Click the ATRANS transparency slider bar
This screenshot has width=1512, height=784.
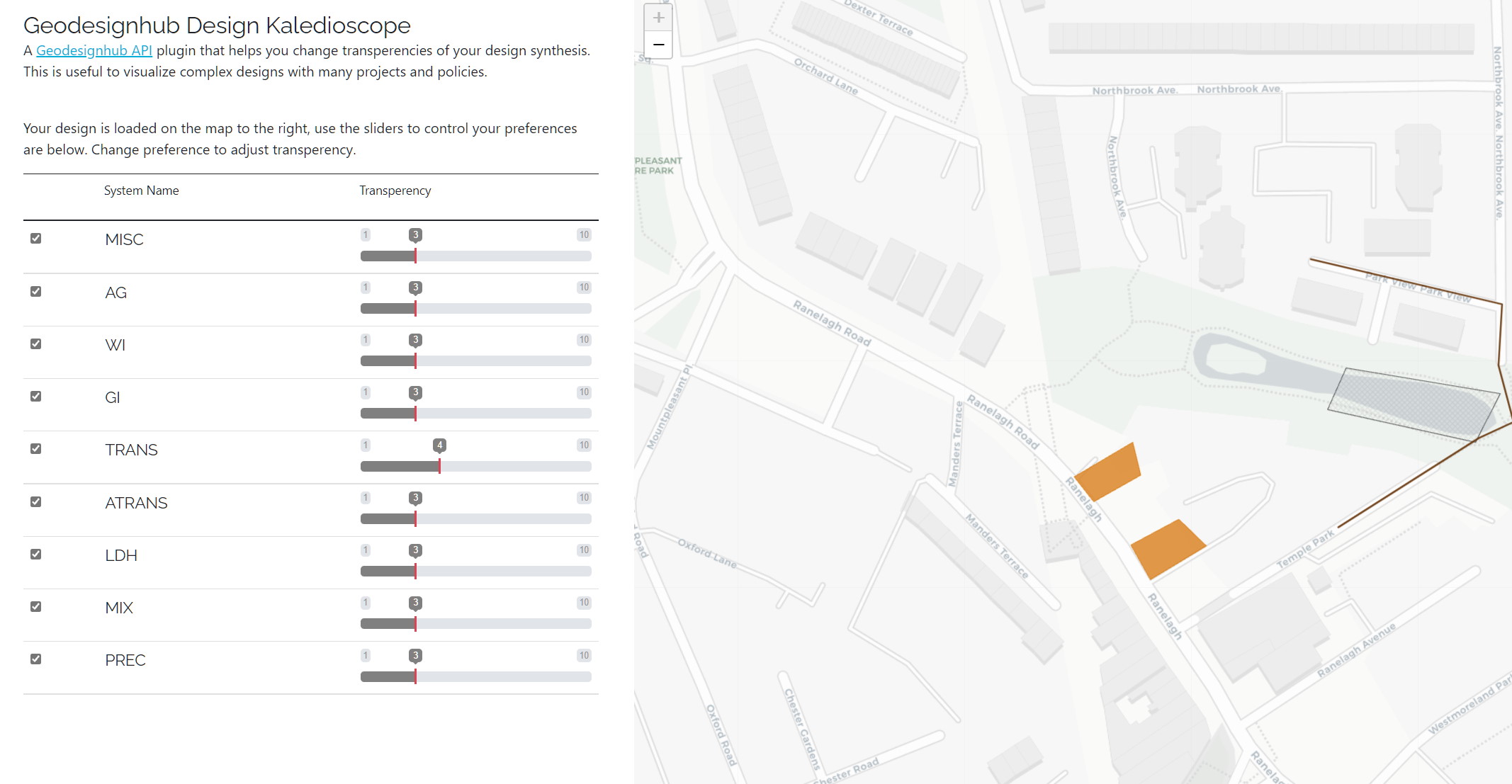pos(476,519)
